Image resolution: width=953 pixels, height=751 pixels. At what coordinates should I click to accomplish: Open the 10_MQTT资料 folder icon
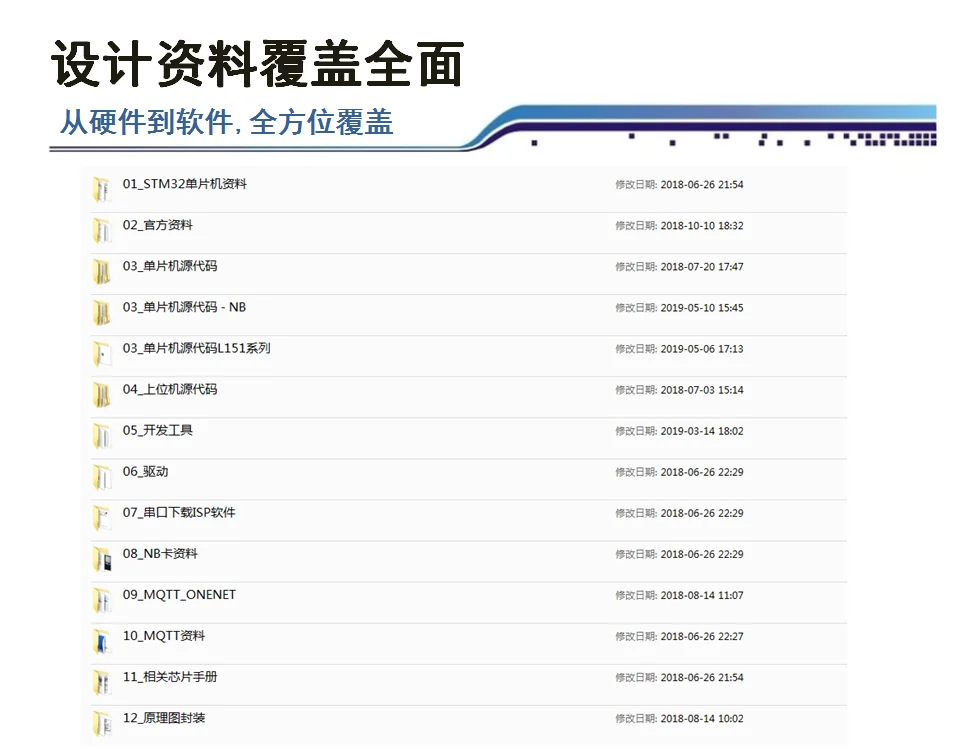pyautogui.click(x=101, y=641)
